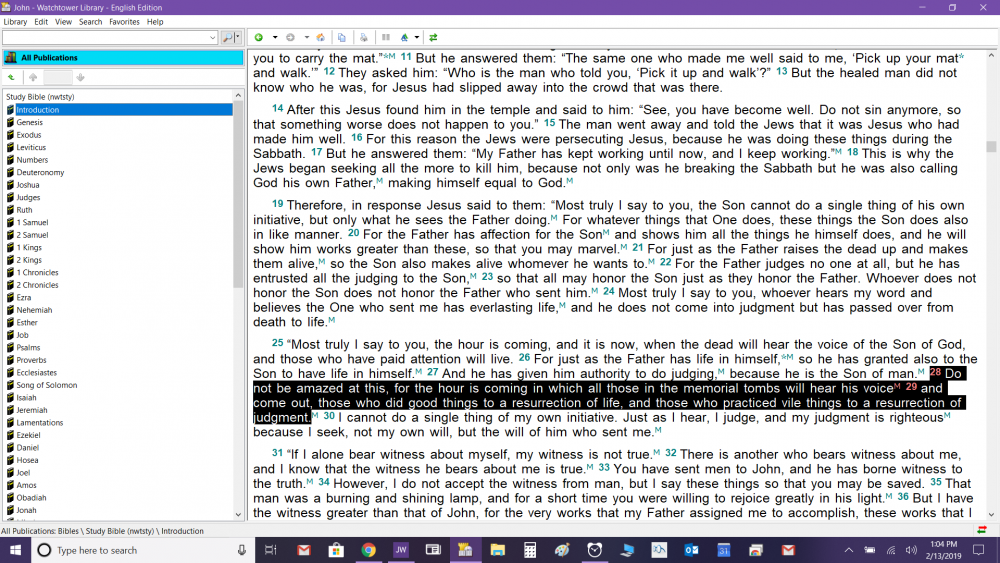Open Outlook from the taskbar
This screenshot has width=1000, height=563.
click(x=691, y=550)
